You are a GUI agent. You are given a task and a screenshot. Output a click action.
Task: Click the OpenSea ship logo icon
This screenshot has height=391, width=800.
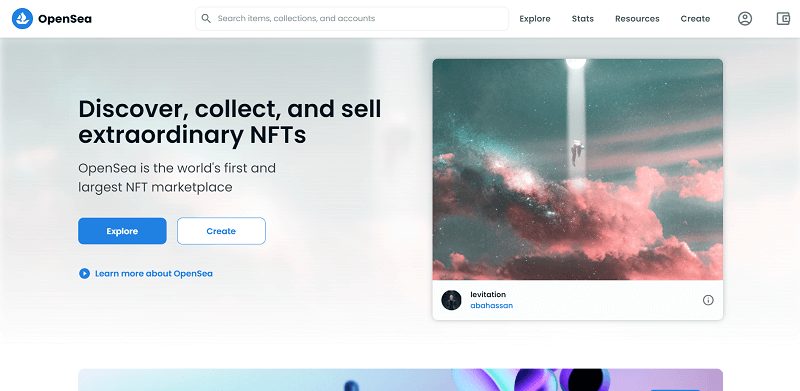pyautogui.click(x=22, y=19)
